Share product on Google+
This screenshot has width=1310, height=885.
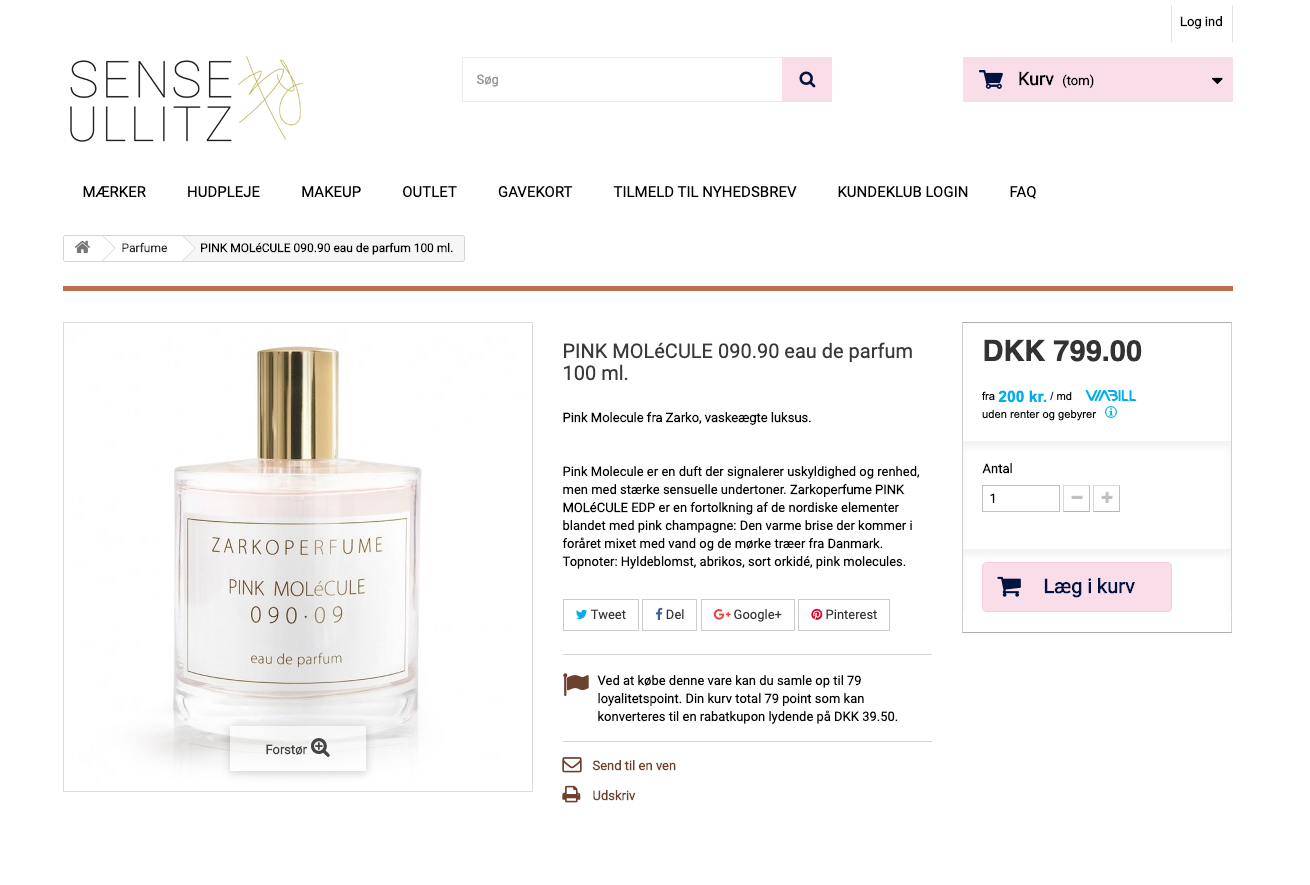(748, 615)
